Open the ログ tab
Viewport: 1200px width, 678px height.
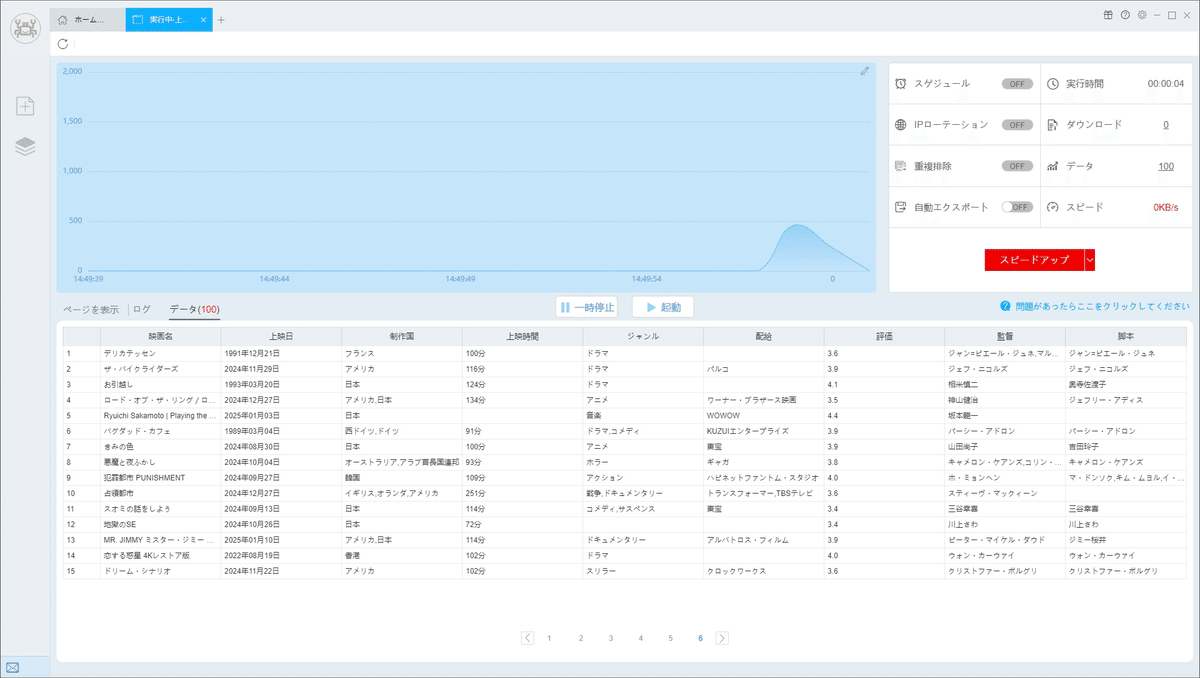pyautogui.click(x=142, y=310)
